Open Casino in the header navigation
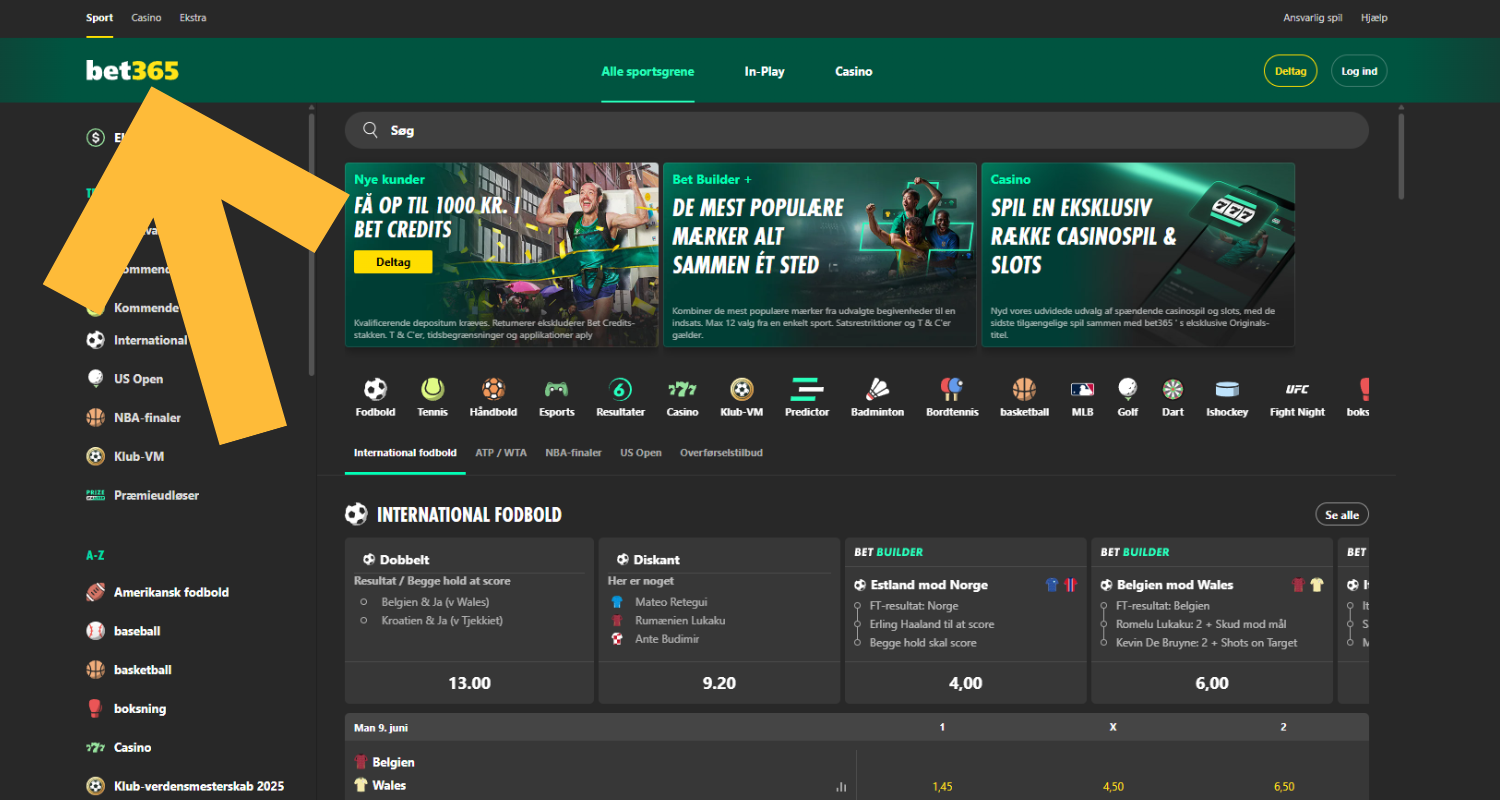Image resolution: width=1500 pixels, height=800 pixels. coord(854,71)
